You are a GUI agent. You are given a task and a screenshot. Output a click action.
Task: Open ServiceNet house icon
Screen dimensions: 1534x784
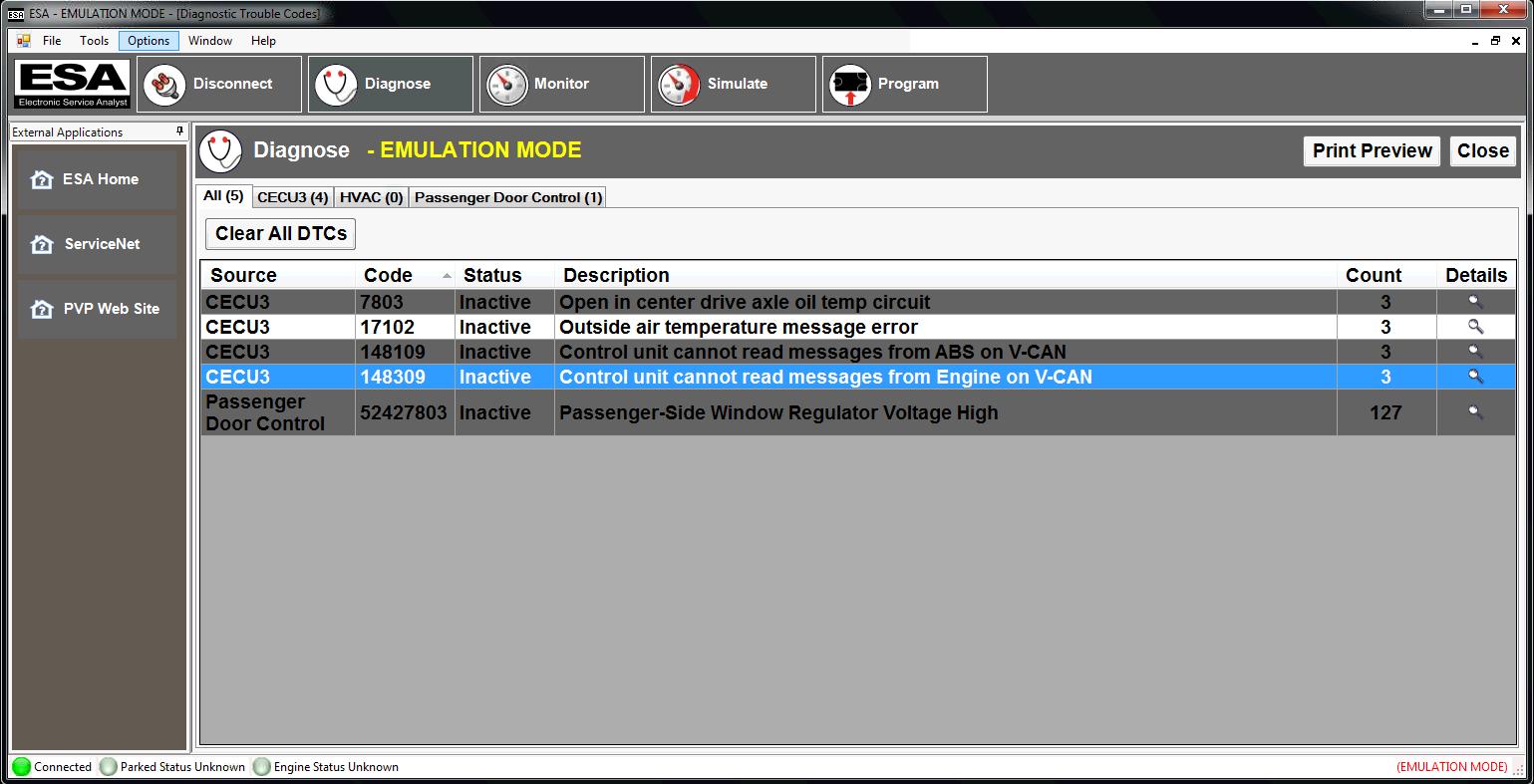click(42, 244)
